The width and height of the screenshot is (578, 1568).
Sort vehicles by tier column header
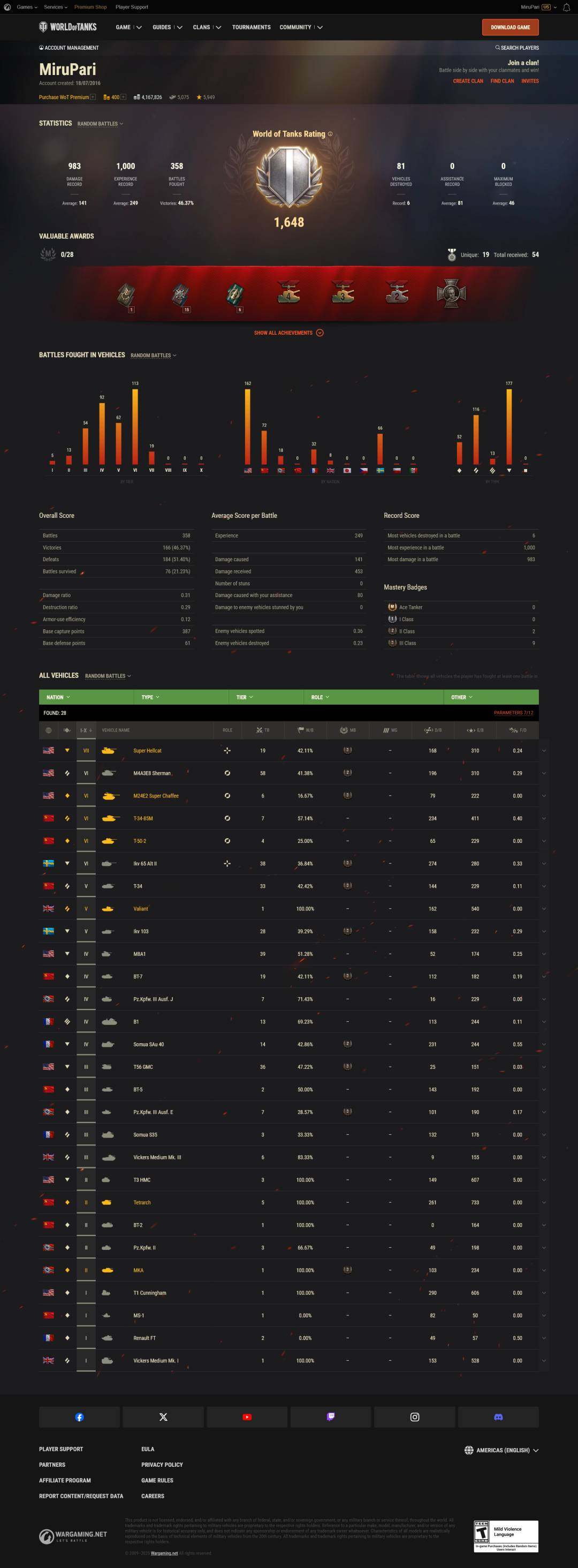tap(86, 730)
